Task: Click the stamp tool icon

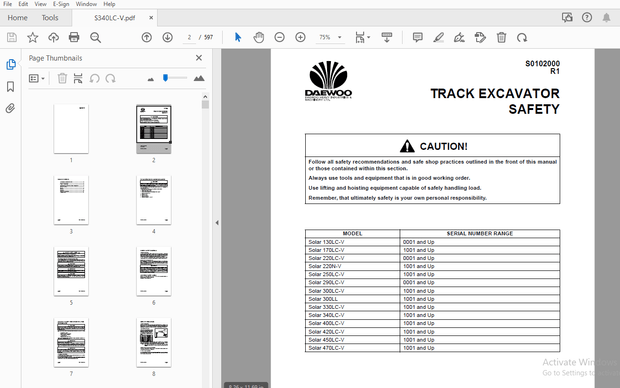Action: click(x=480, y=38)
